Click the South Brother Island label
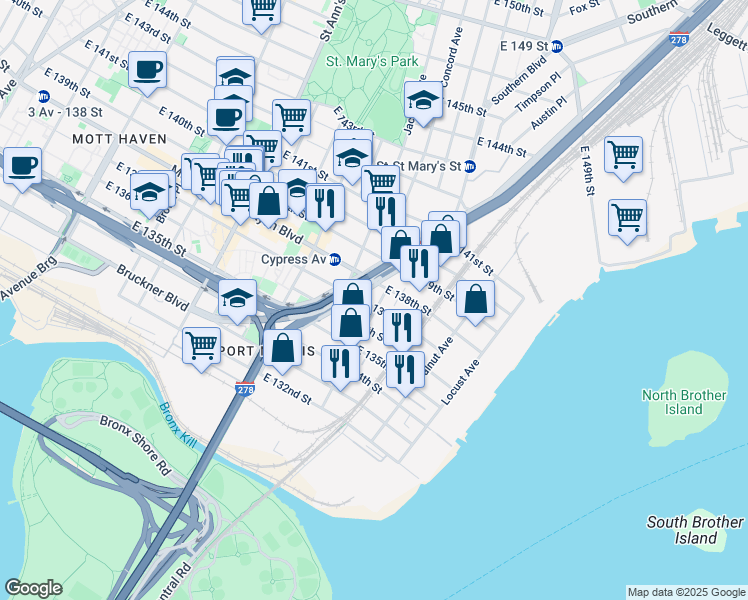This screenshot has width=748, height=600. (x=695, y=530)
